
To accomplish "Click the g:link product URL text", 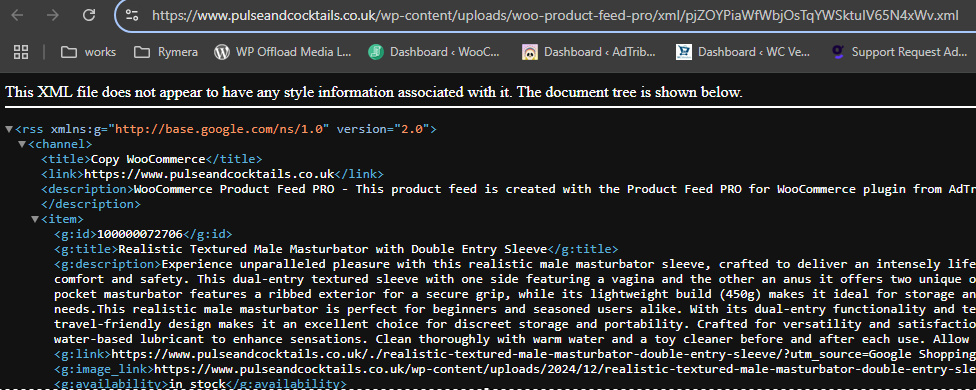I will pyautogui.click(x=543, y=355).
